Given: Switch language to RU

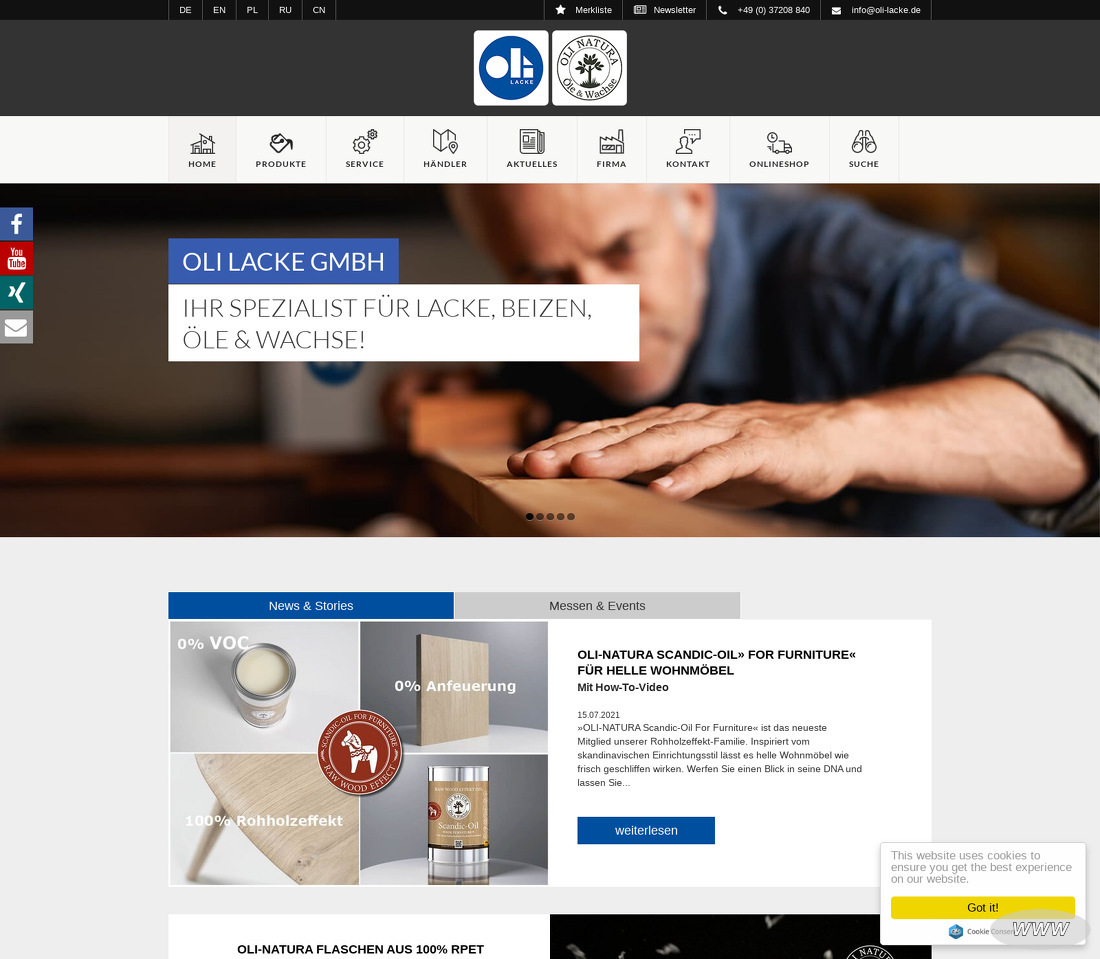Looking at the screenshot, I should [285, 10].
